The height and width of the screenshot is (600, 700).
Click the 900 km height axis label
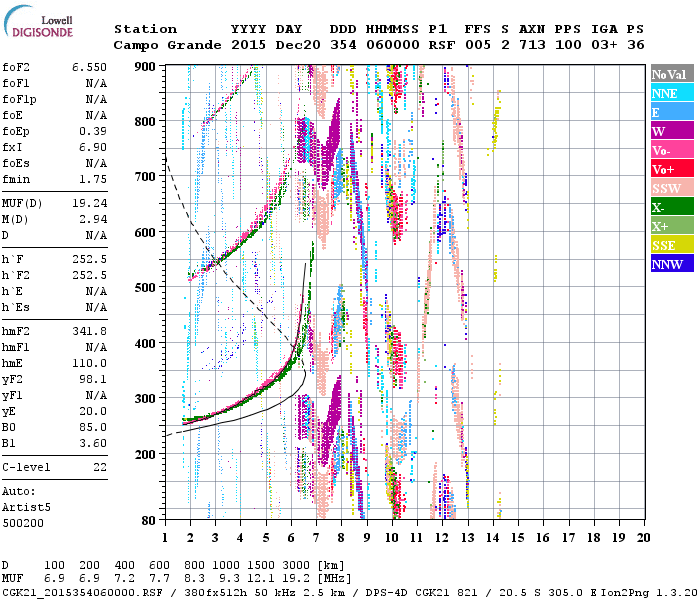(145, 67)
